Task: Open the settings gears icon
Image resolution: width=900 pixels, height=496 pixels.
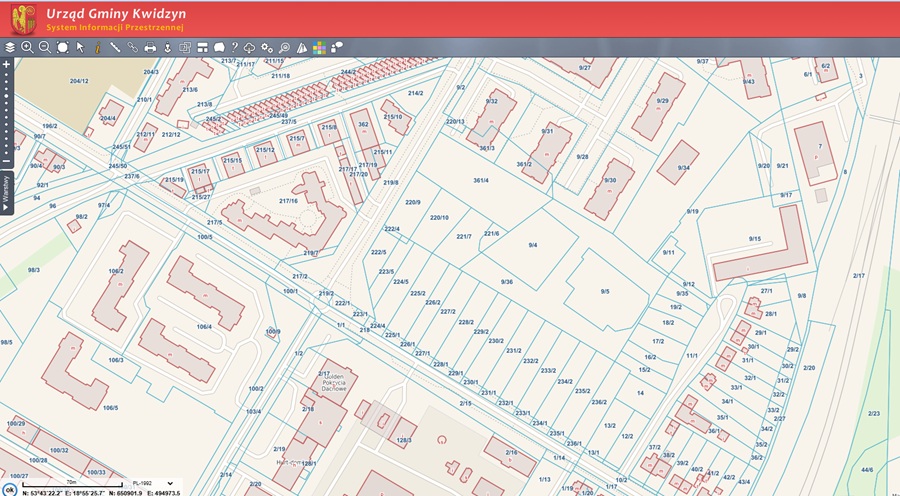Action: tap(267, 47)
